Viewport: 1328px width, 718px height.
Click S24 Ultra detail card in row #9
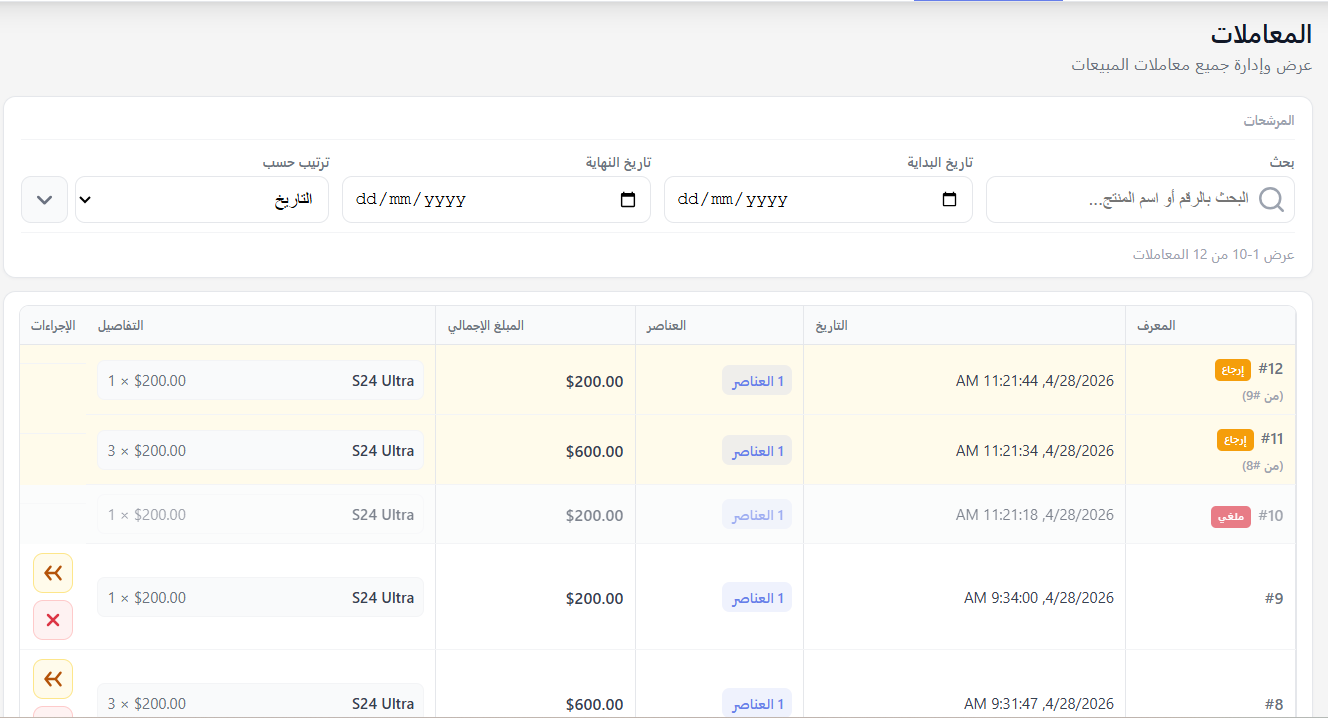tap(260, 597)
